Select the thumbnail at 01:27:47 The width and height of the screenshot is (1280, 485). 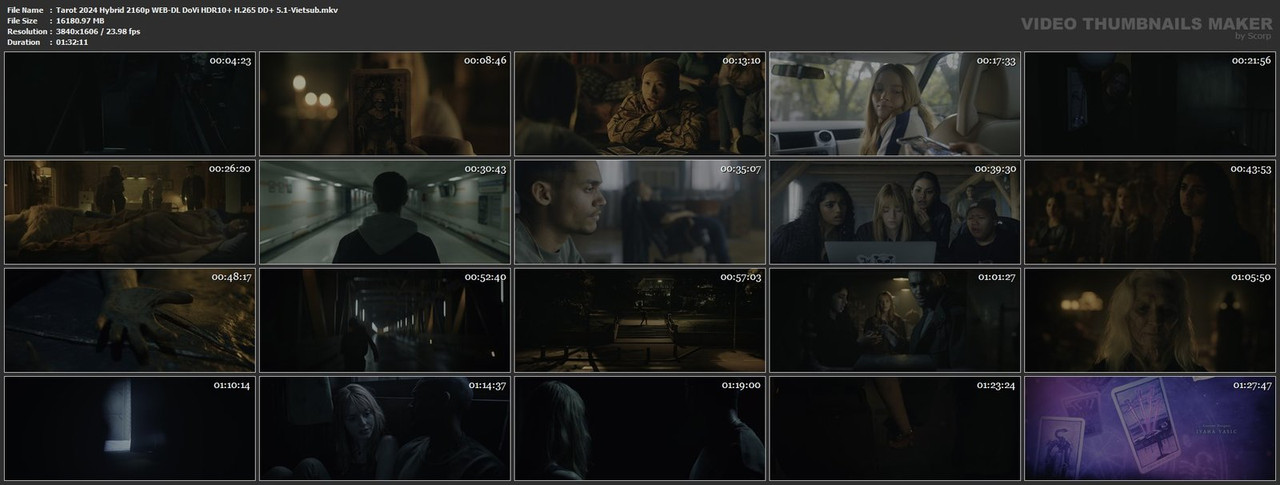coord(1150,428)
